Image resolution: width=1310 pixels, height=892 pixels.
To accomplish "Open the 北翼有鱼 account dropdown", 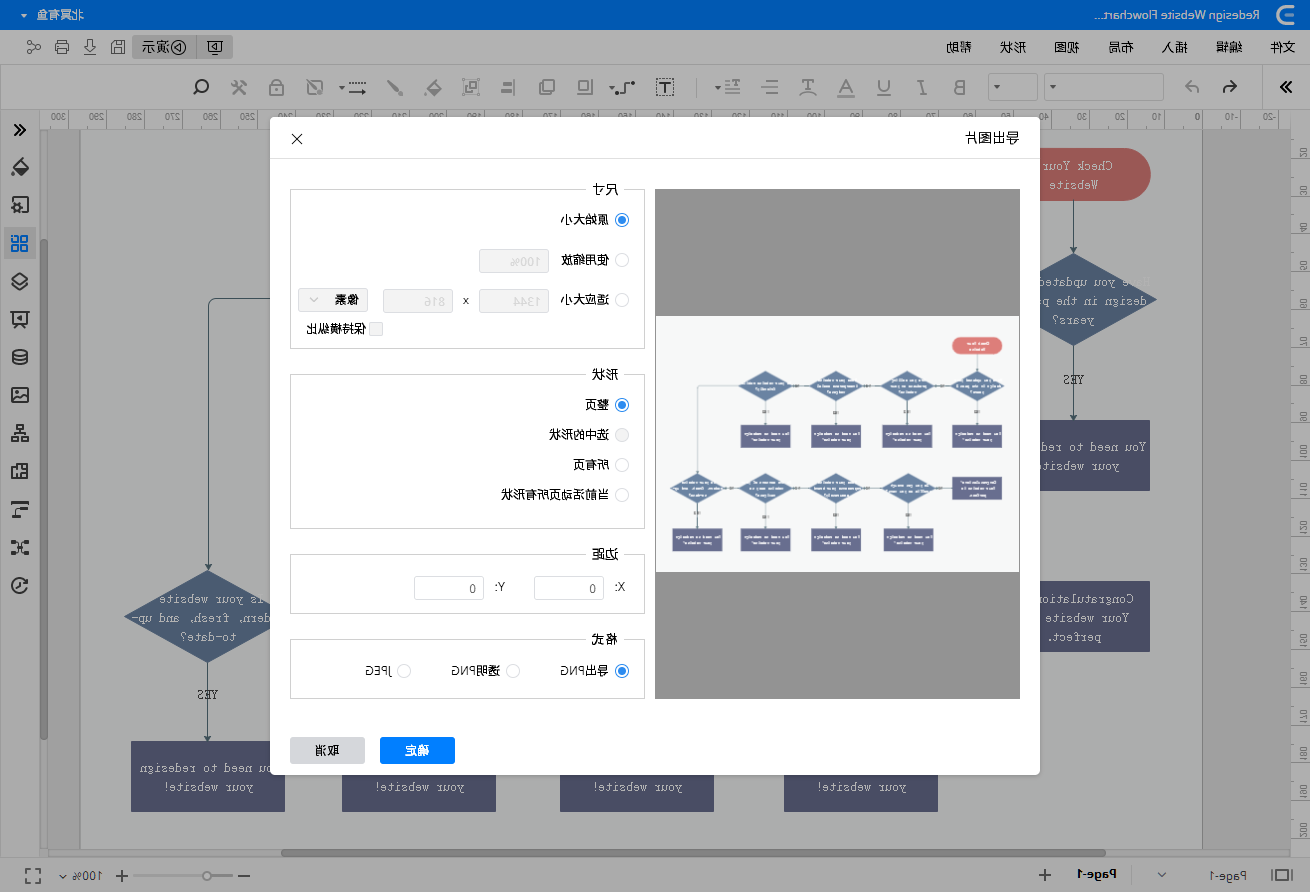I will (x=52, y=15).
